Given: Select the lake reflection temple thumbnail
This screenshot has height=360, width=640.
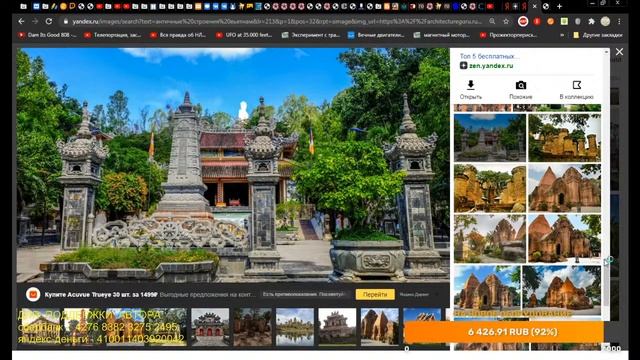Looking at the screenshot, I should click(x=295, y=327).
